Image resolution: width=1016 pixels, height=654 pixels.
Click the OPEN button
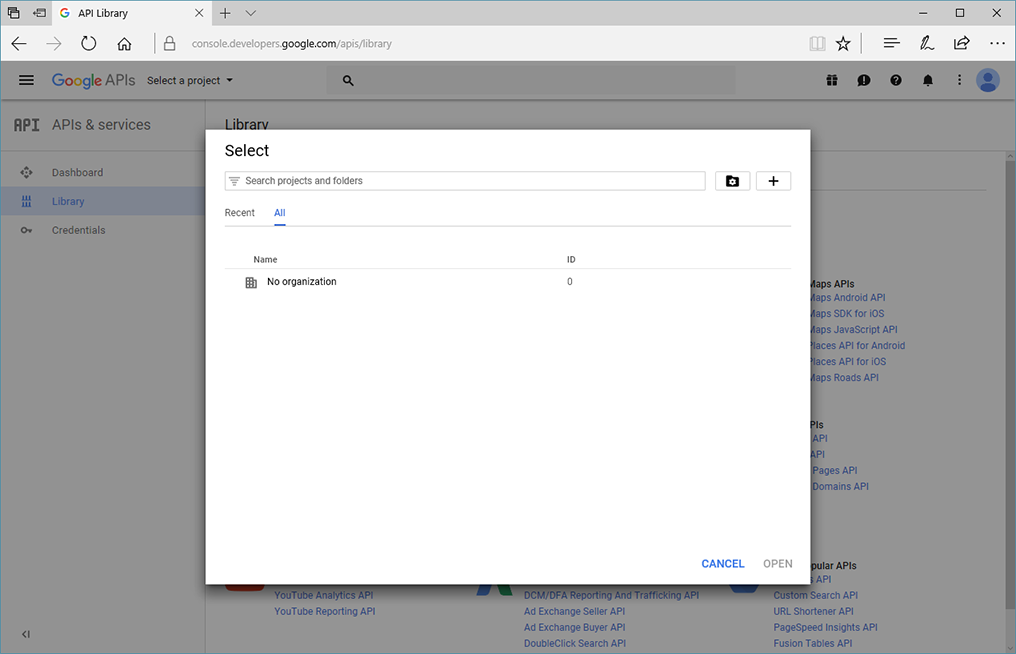tap(778, 563)
